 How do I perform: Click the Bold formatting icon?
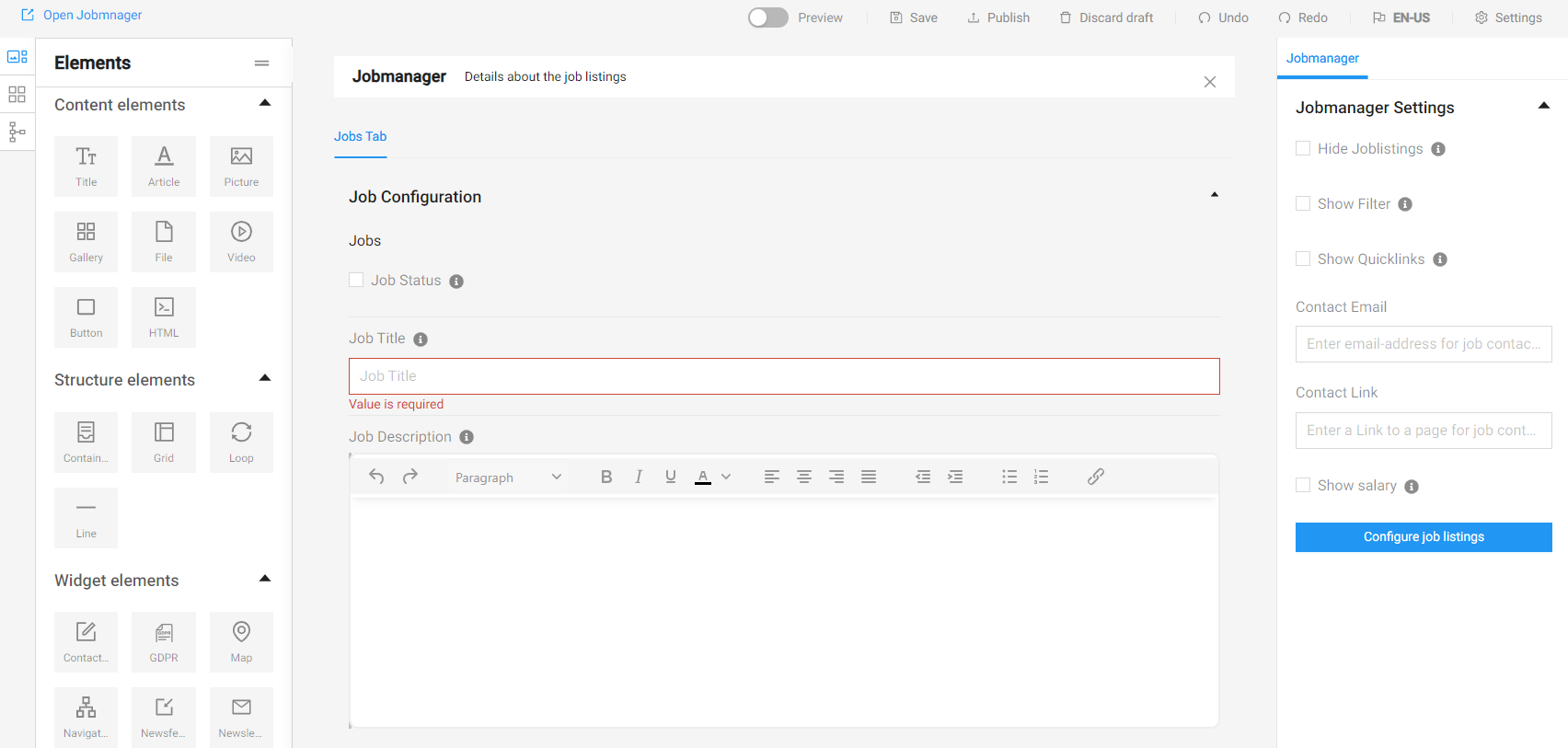tap(605, 477)
